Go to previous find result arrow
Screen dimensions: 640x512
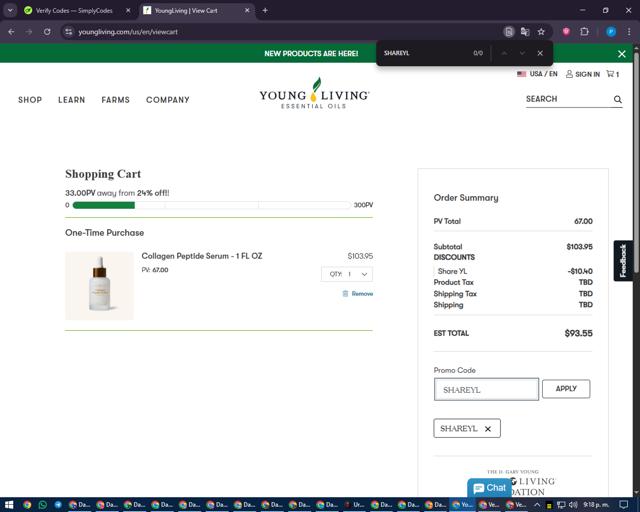click(504, 53)
